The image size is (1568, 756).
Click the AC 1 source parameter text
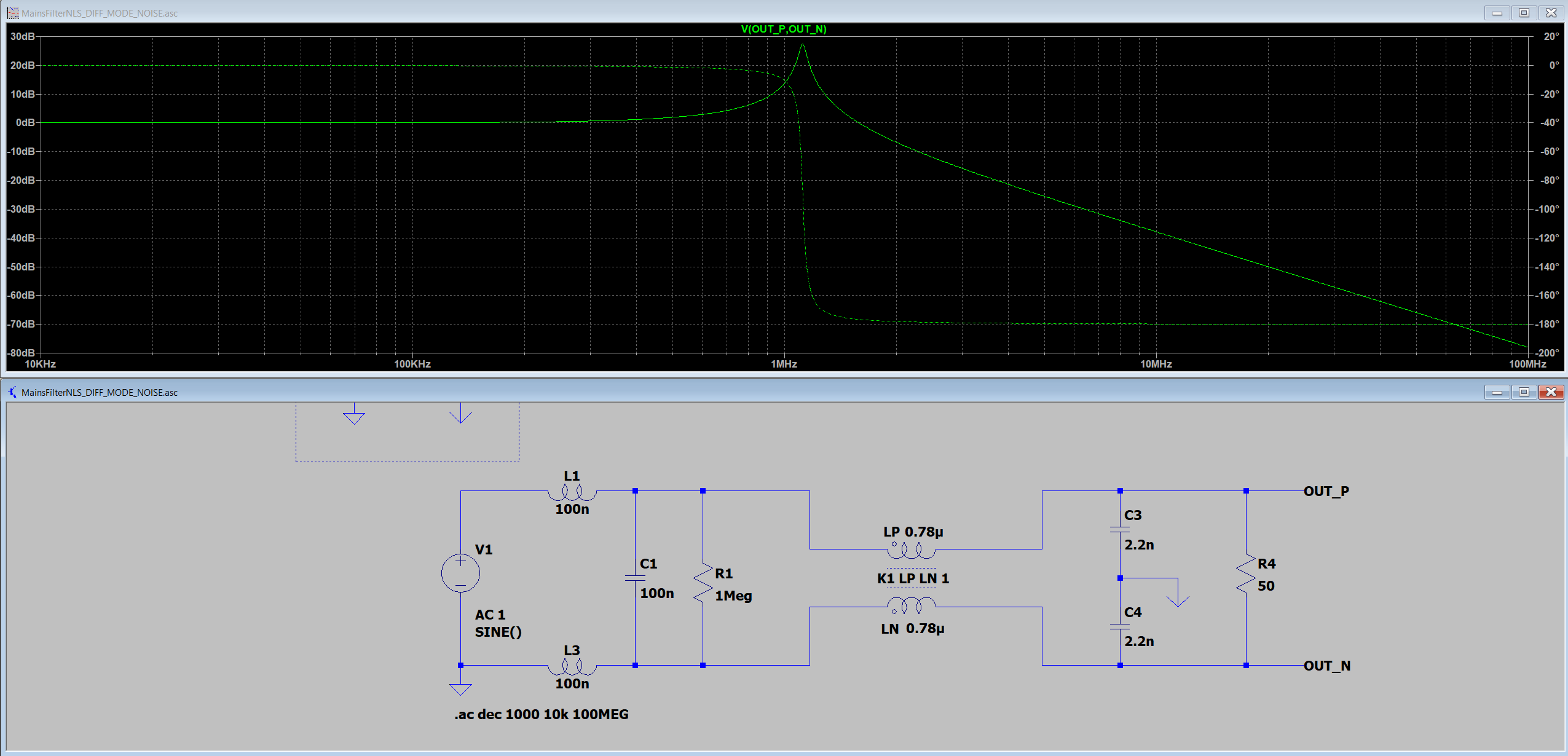click(490, 615)
